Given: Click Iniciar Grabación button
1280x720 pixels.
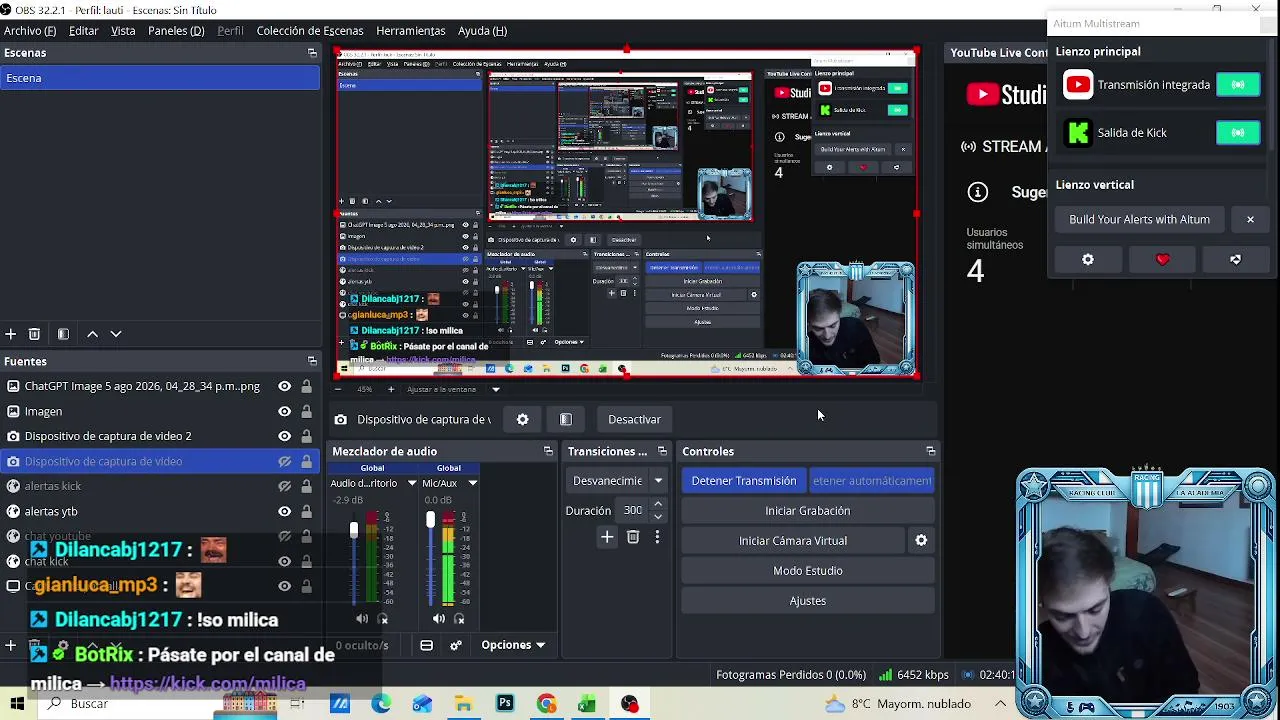Looking at the screenshot, I should 808,511.
